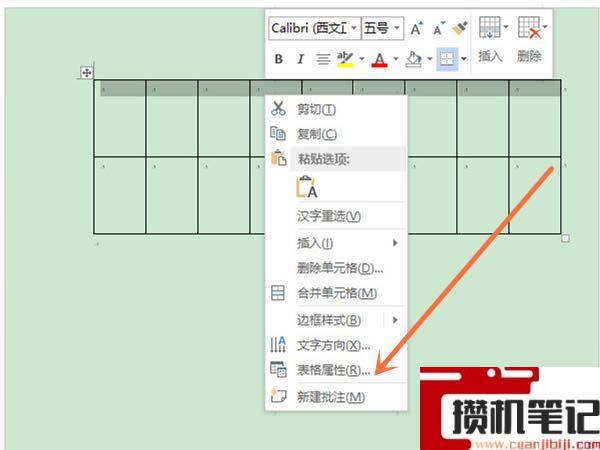Choose 剪切(T) from the context menu
The height and width of the screenshot is (450, 600).
pyautogui.click(x=336, y=109)
